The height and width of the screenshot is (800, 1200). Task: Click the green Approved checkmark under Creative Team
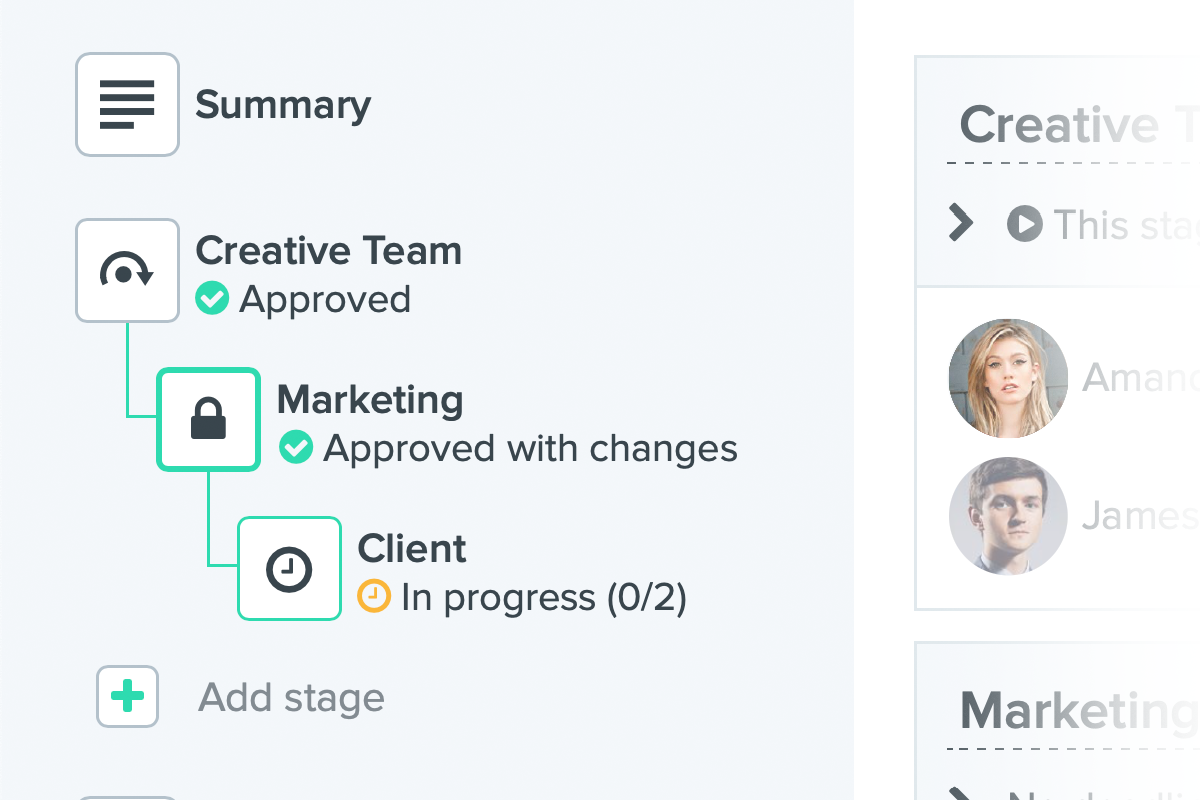212,298
